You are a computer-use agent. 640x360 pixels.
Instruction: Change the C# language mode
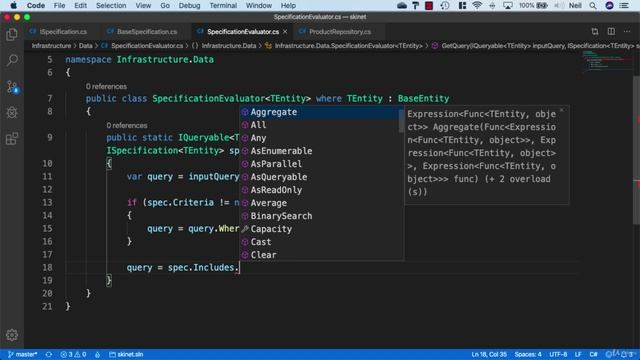pos(593,354)
